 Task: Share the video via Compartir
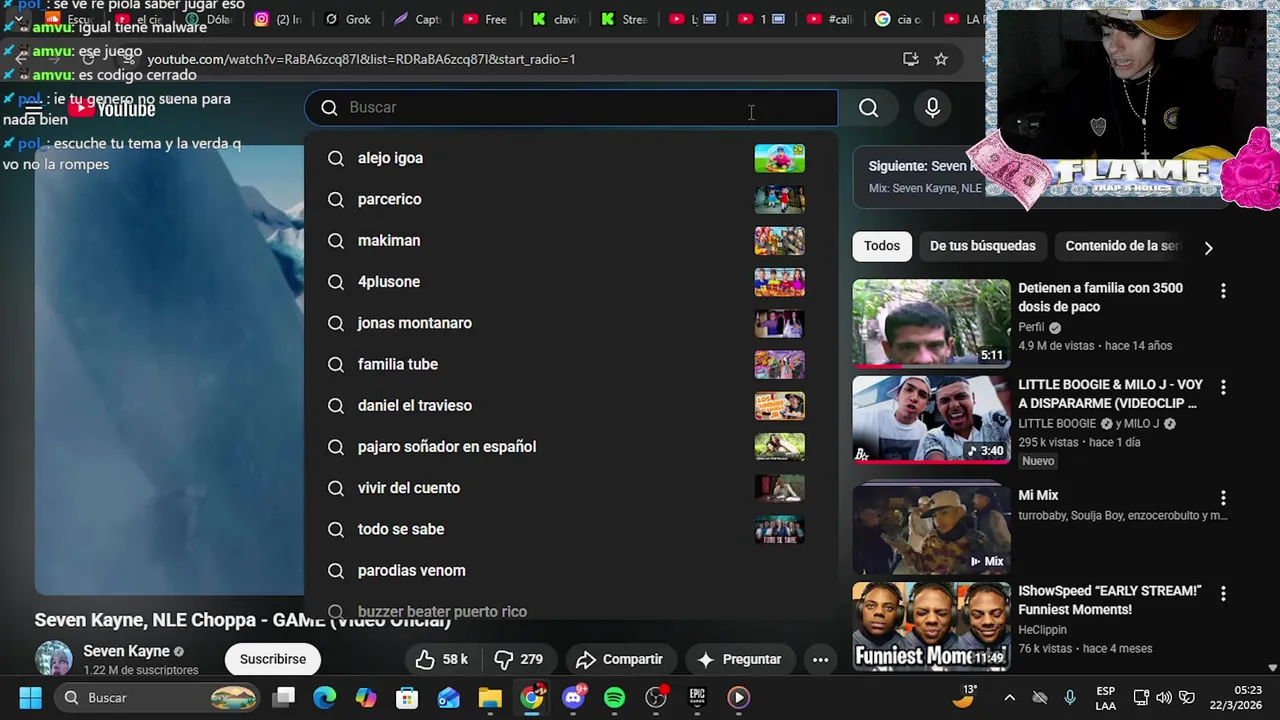(x=619, y=659)
